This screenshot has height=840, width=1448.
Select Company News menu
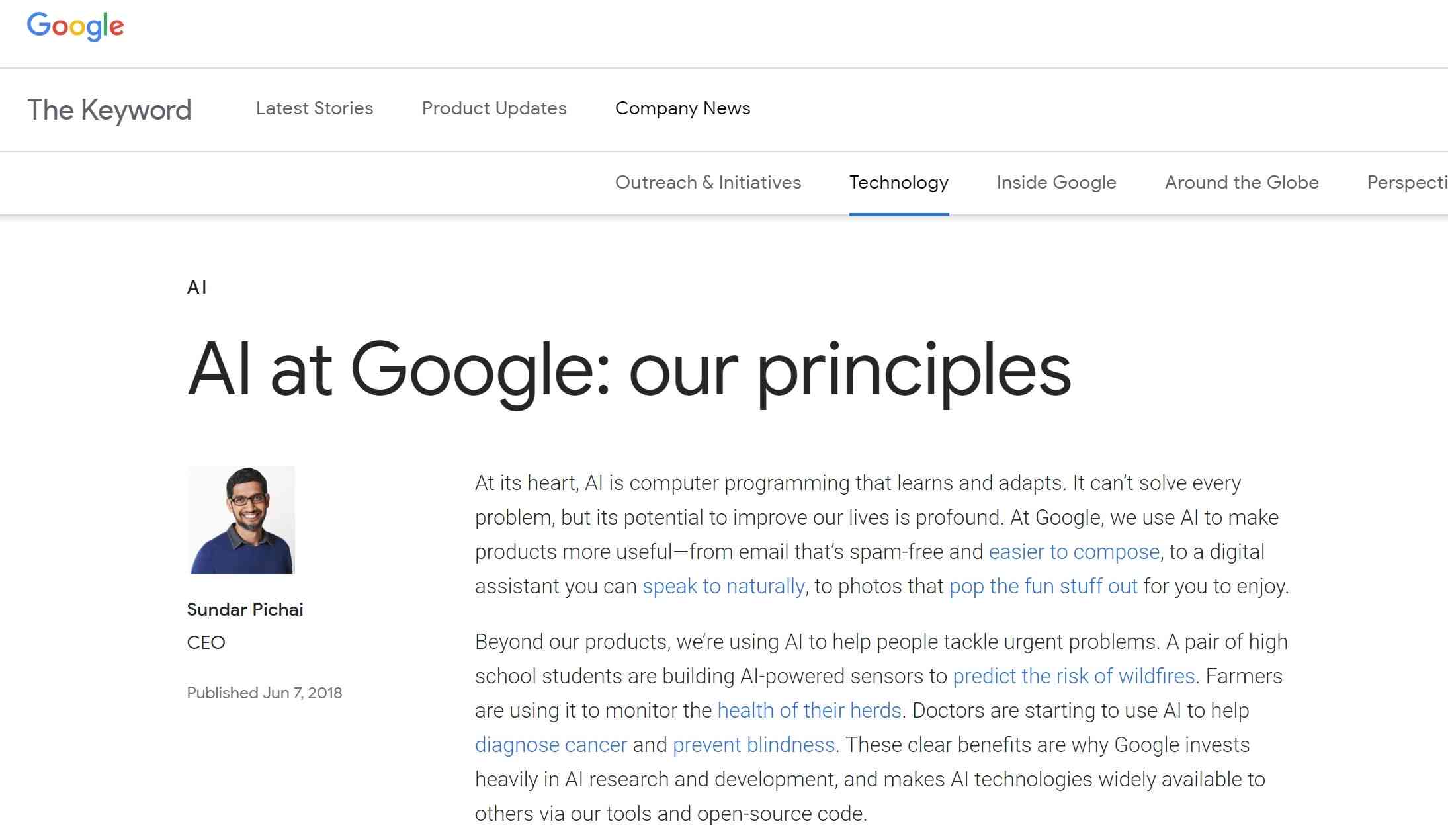point(683,108)
